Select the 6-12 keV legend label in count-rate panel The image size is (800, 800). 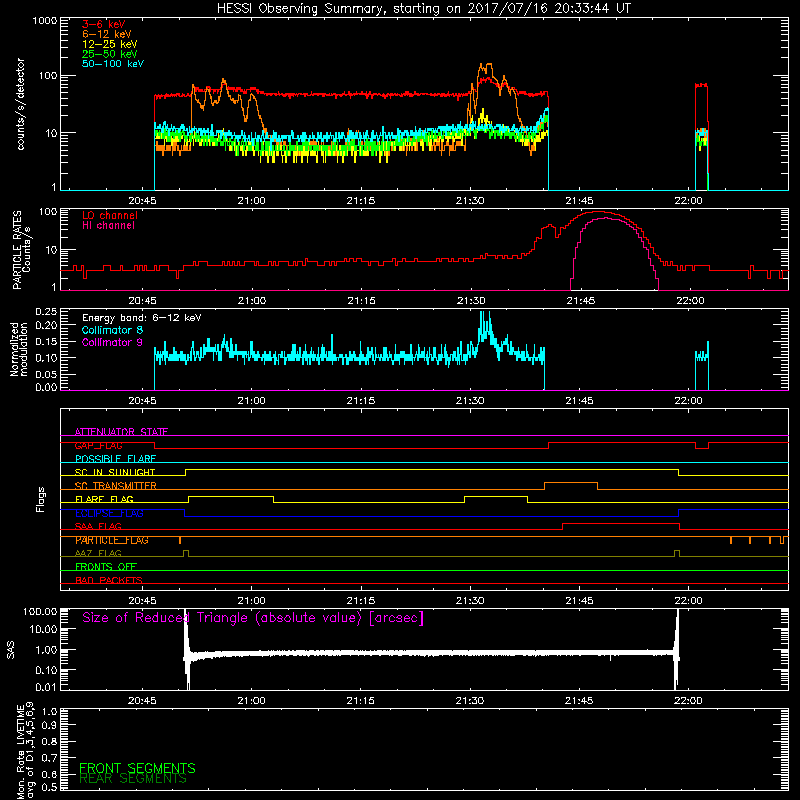(x=107, y=34)
